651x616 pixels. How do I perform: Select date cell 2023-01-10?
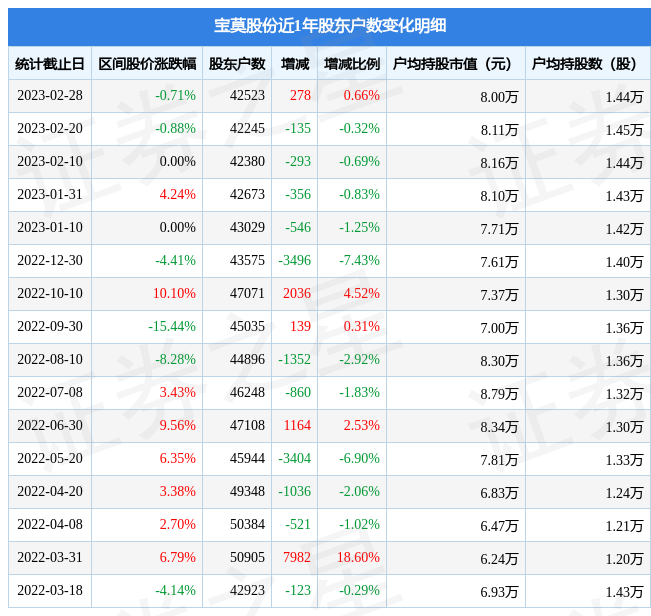[x=50, y=227]
